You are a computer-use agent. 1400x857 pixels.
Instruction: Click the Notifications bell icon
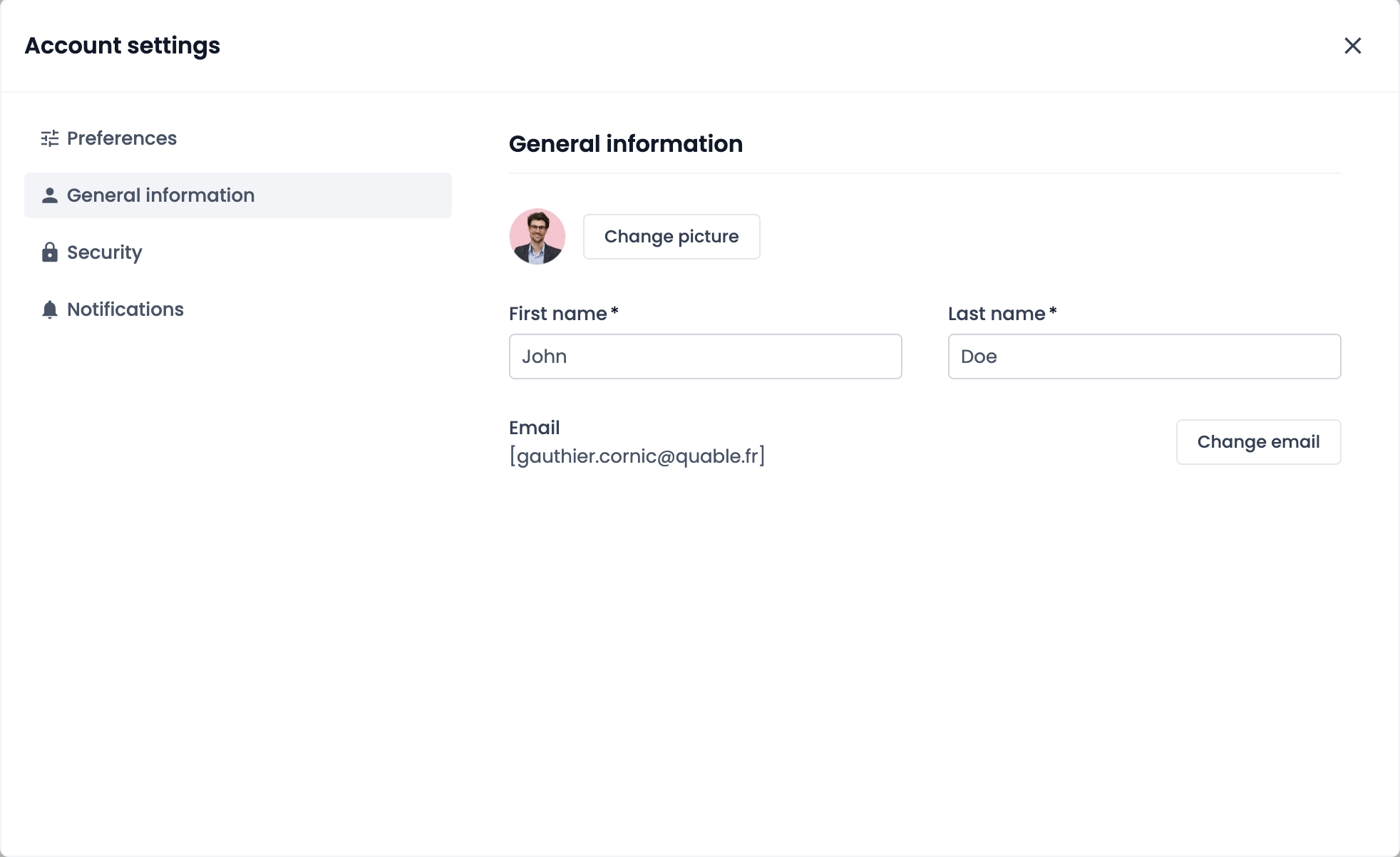click(50, 309)
